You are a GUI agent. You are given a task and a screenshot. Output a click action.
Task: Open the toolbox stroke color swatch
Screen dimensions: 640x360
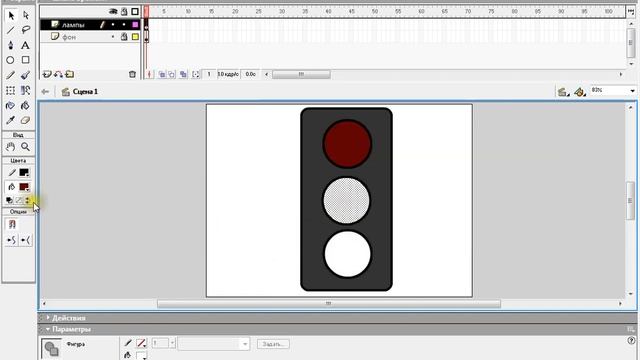24,173
